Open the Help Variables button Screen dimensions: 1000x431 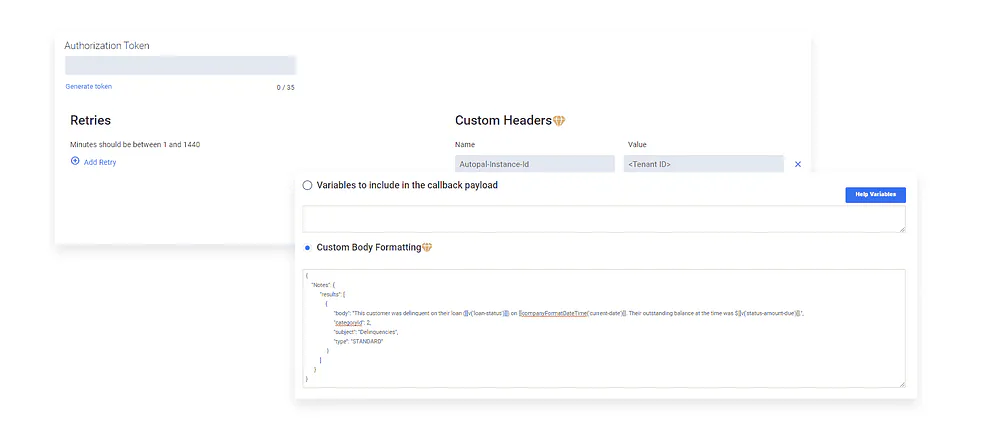click(876, 195)
